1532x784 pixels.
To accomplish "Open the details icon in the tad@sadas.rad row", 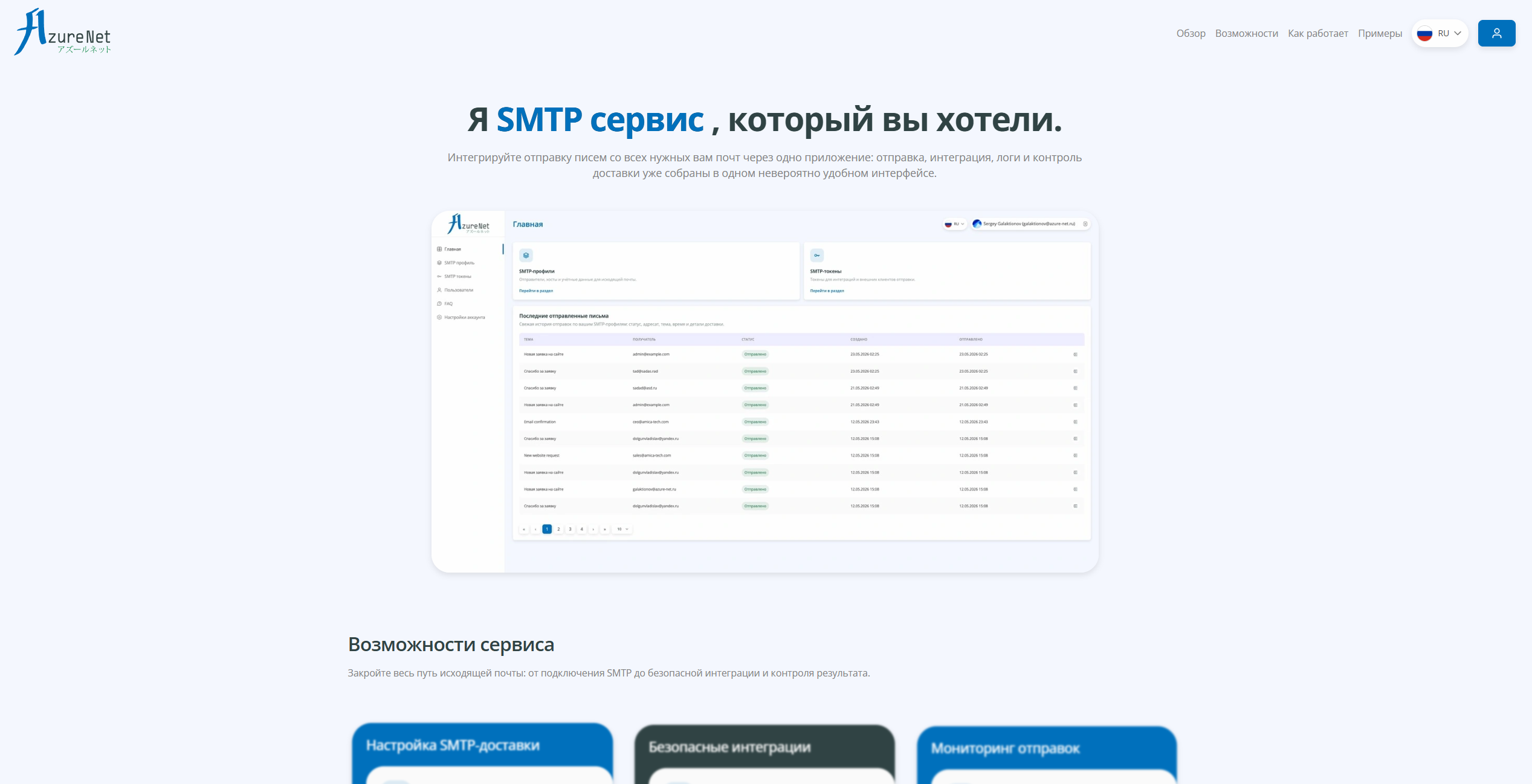I will (x=1075, y=371).
